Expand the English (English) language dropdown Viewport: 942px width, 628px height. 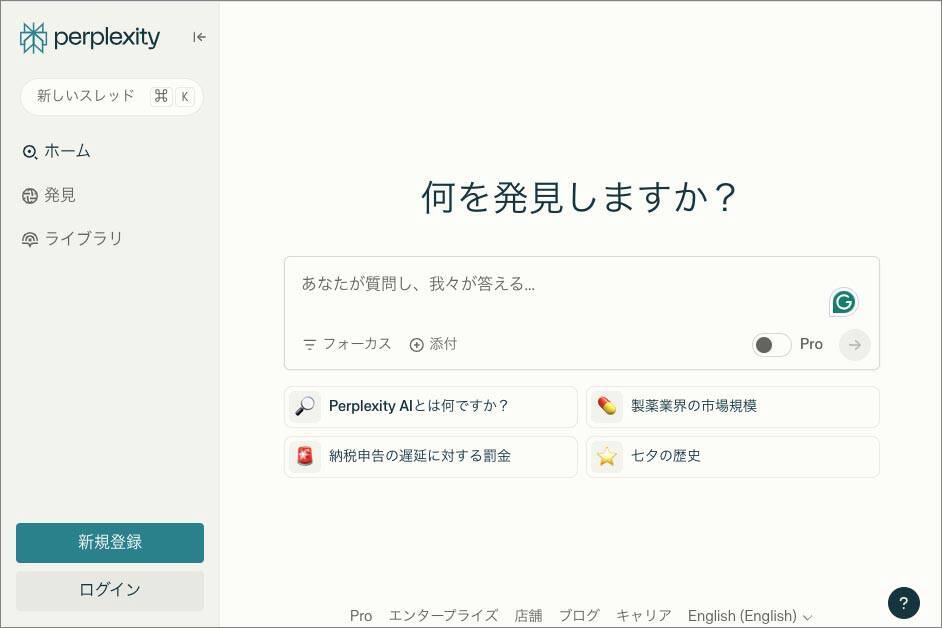tap(750, 616)
